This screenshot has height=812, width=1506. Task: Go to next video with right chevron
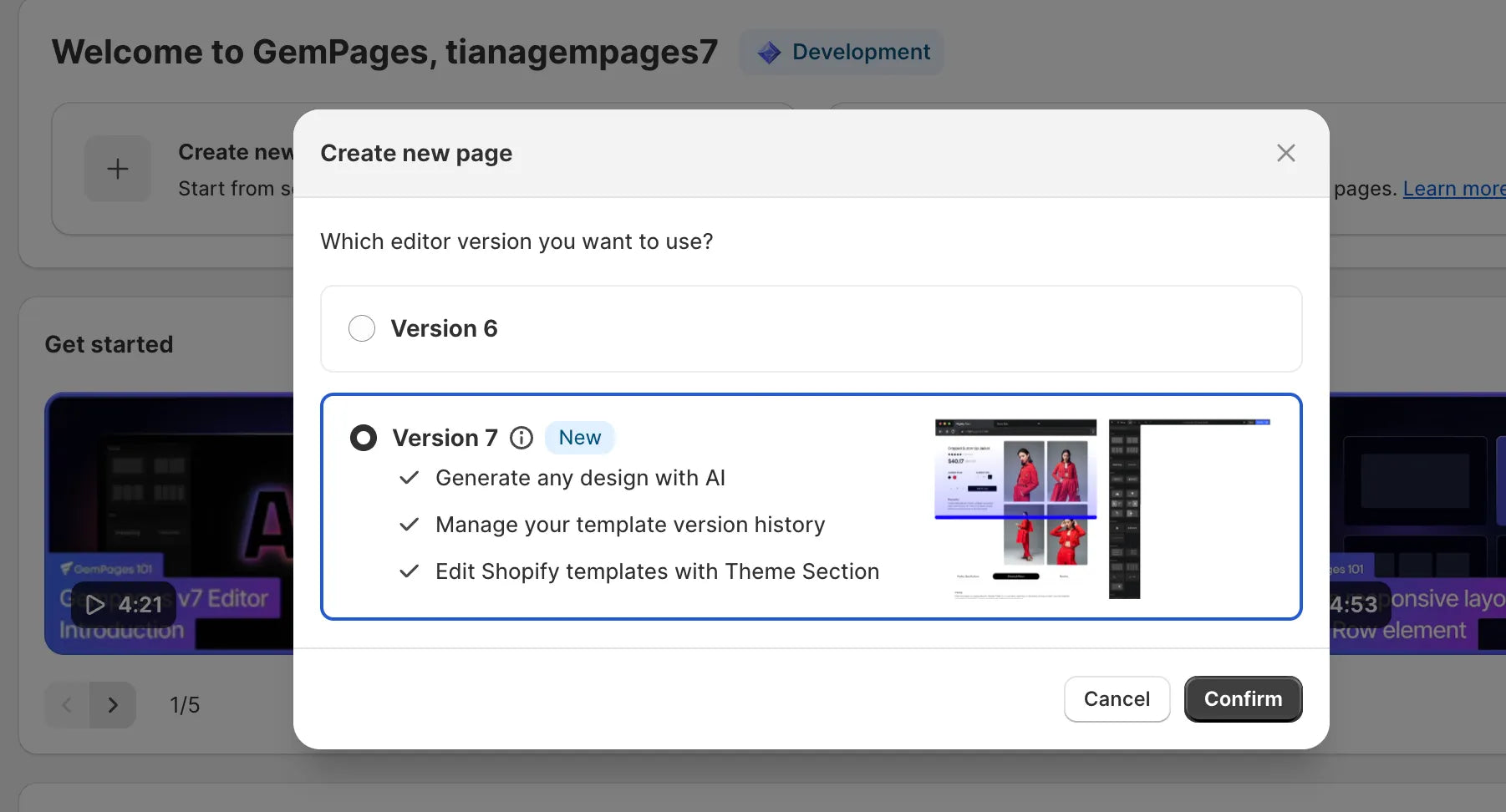(x=113, y=705)
